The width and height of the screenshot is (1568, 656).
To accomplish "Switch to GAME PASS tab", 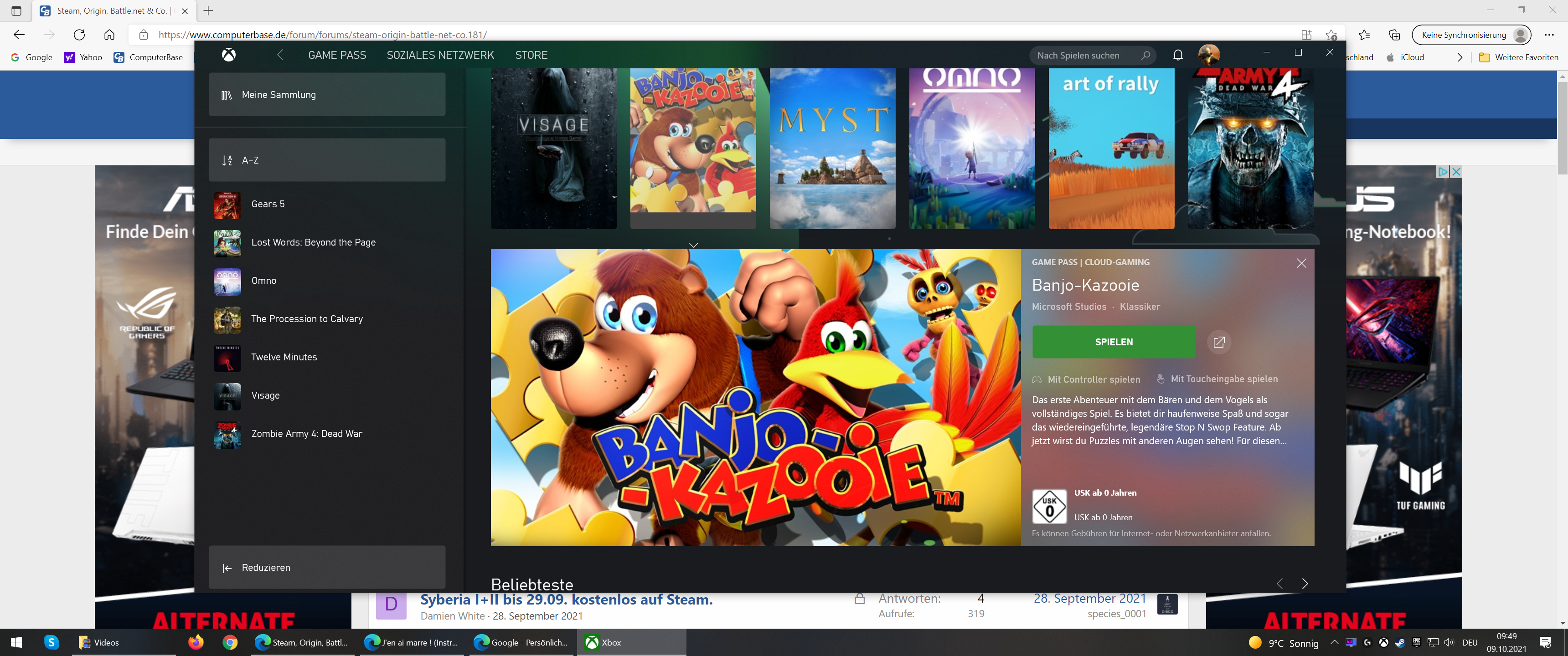I will coord(336,56).
